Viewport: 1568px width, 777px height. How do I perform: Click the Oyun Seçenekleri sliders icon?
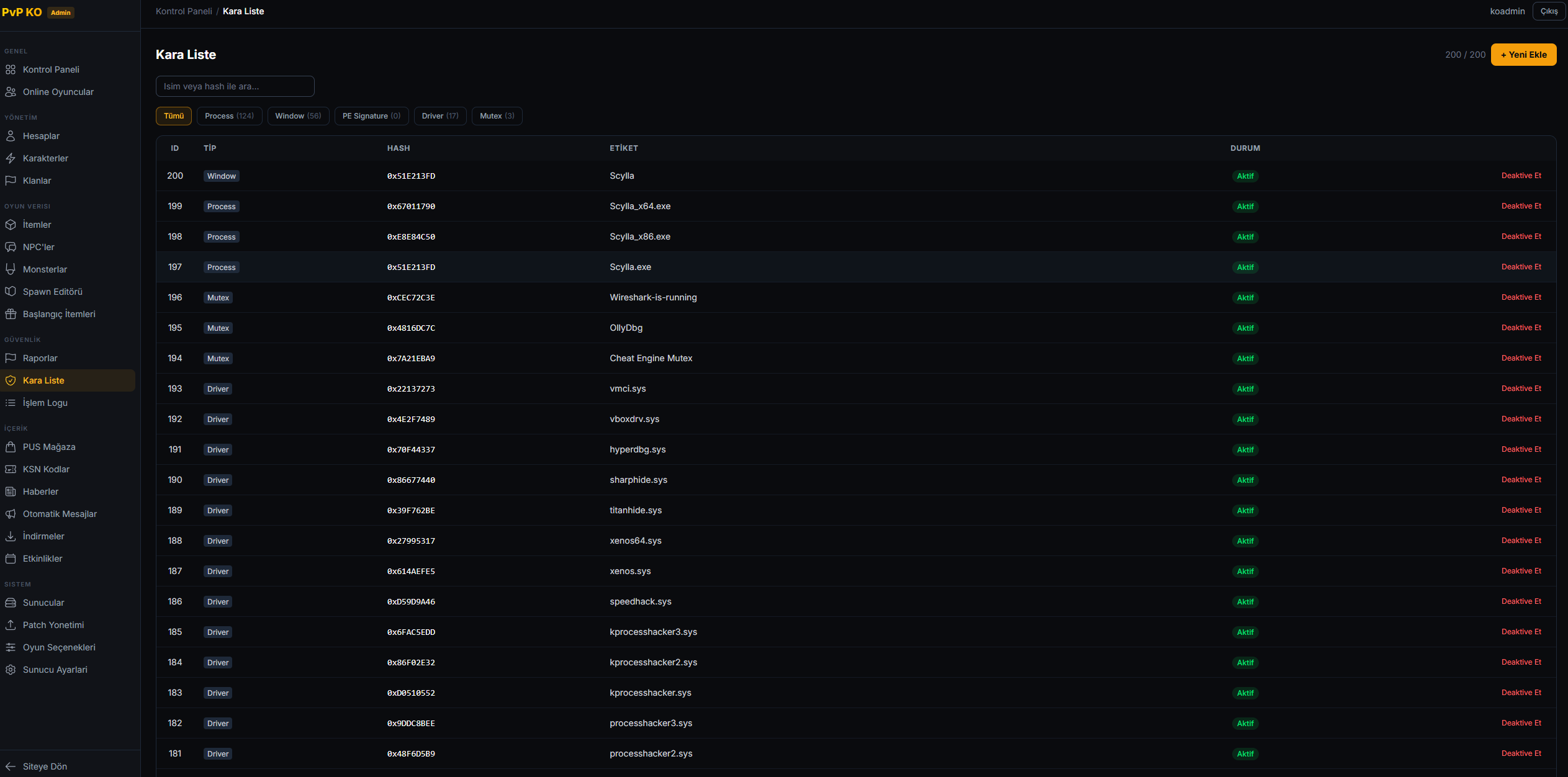pos(11,647)
